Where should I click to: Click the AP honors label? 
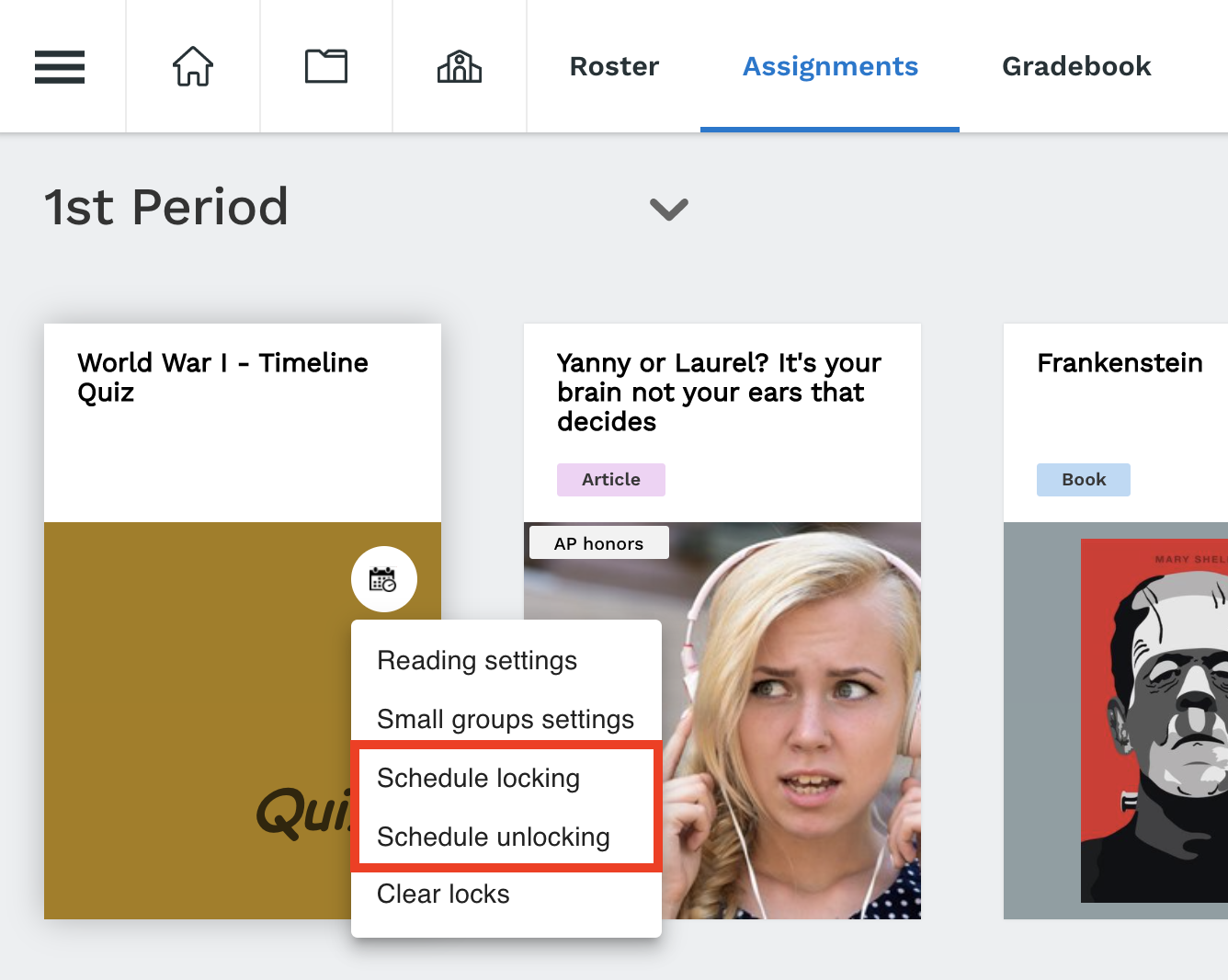click(598, 543)
